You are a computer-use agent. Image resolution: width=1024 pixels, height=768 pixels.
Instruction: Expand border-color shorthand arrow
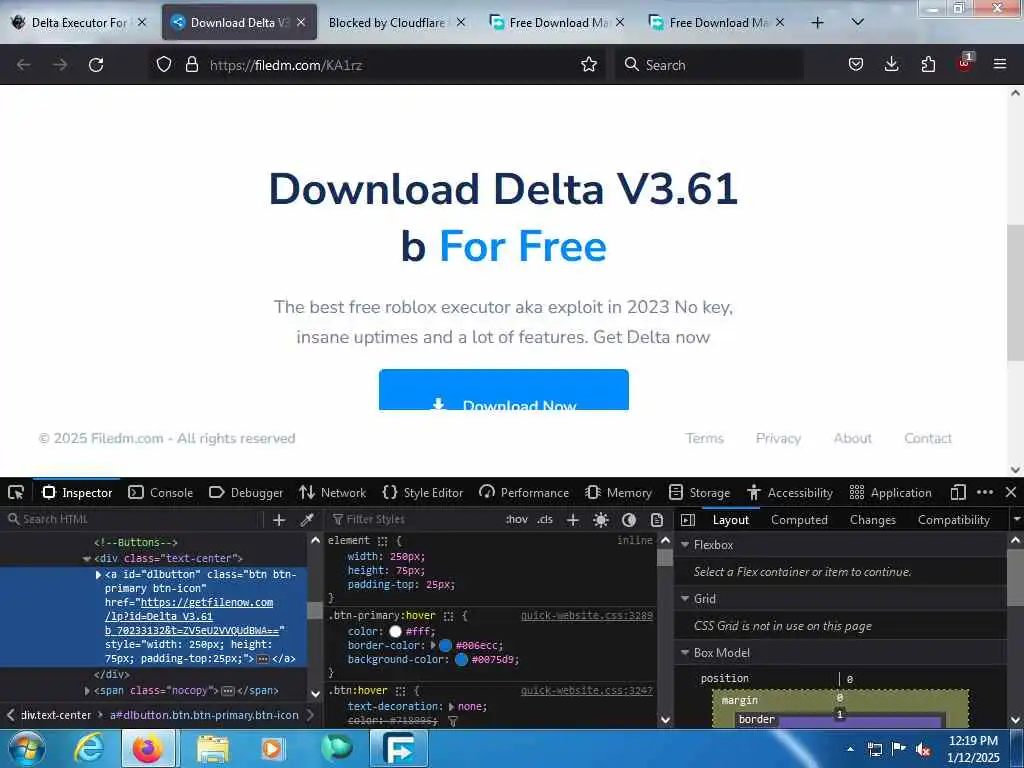(x=432, y=645)
